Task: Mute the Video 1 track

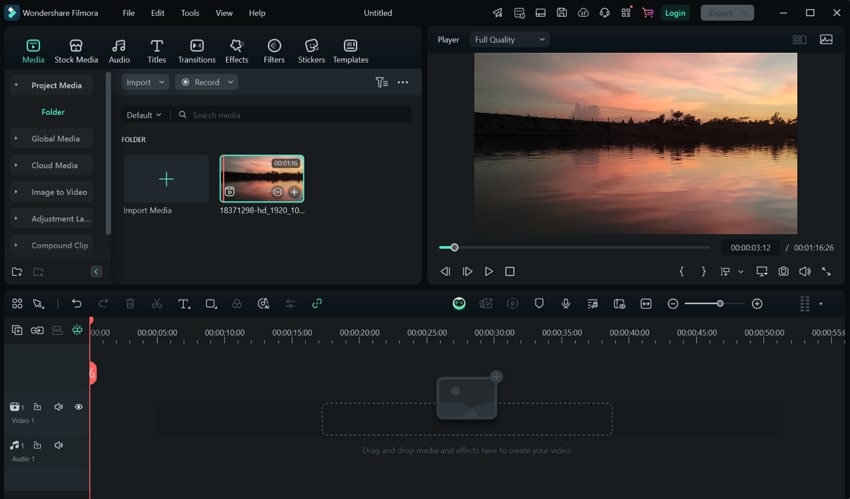Action: coord(59,407)
